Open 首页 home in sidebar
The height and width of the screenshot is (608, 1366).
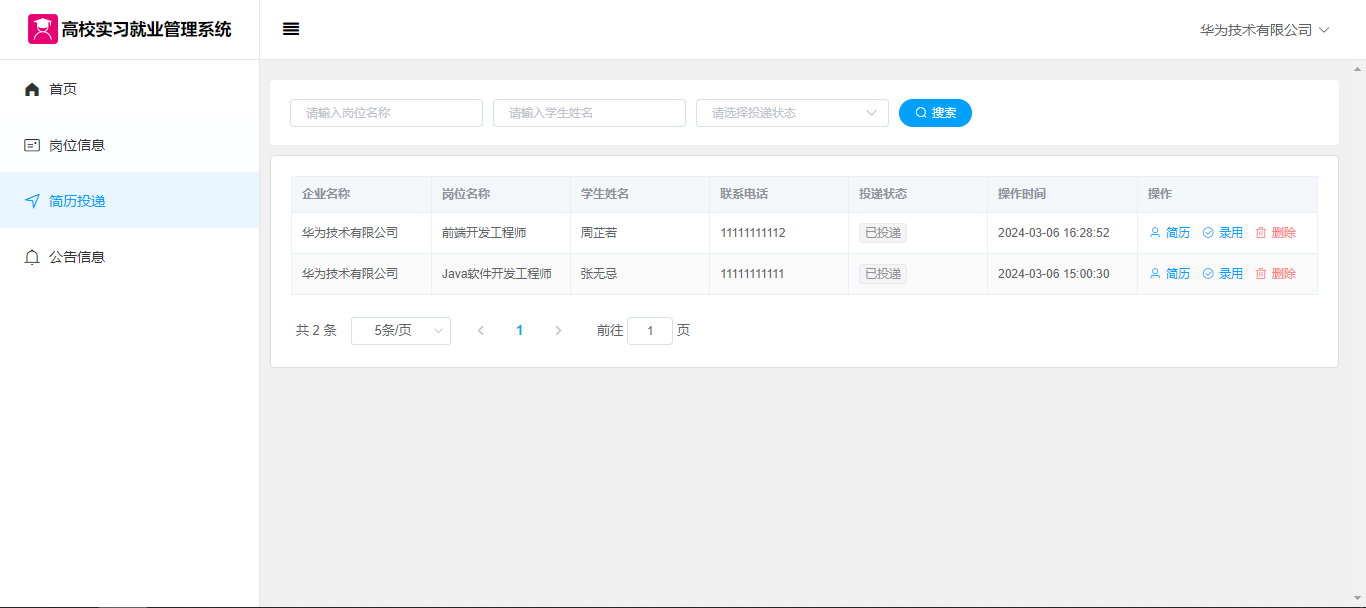click(63, 89)
